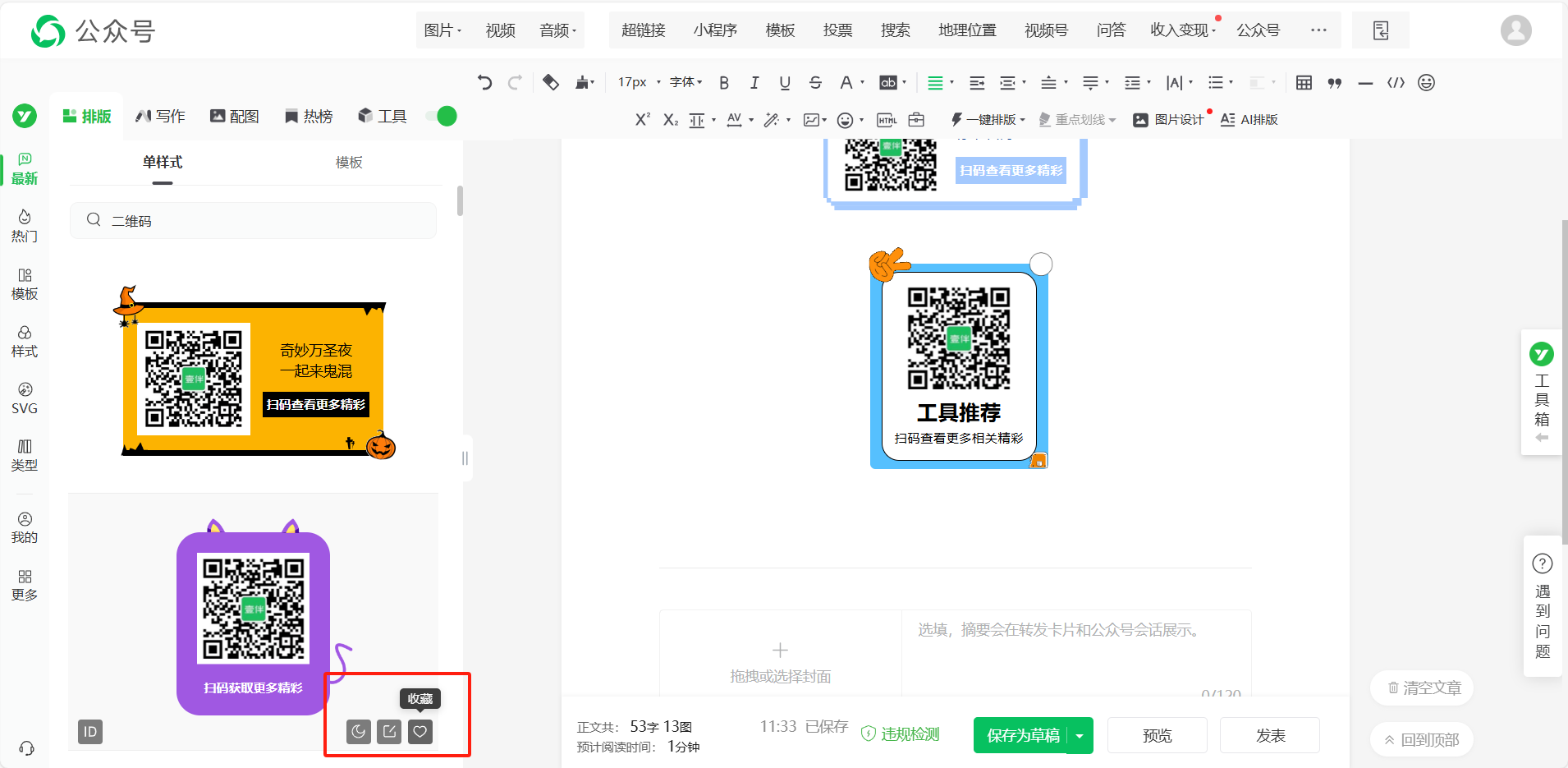Apply italic formatting

pos(754,82)
